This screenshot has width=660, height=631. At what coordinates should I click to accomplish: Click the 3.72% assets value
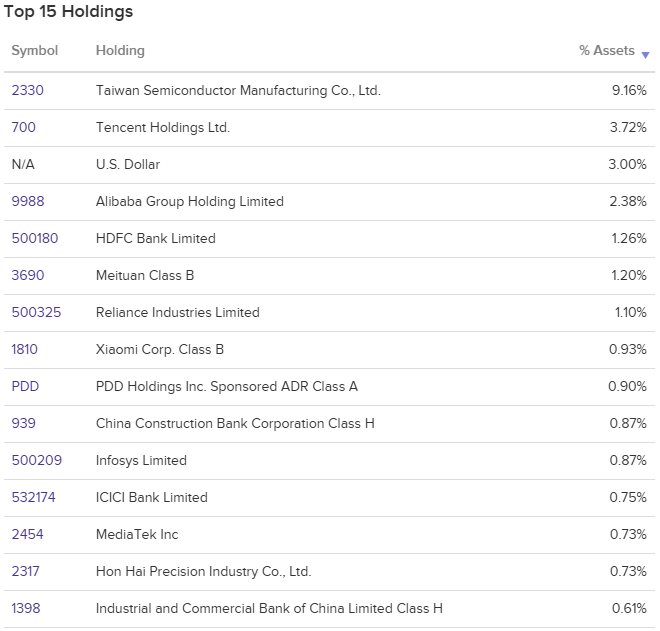628,128
